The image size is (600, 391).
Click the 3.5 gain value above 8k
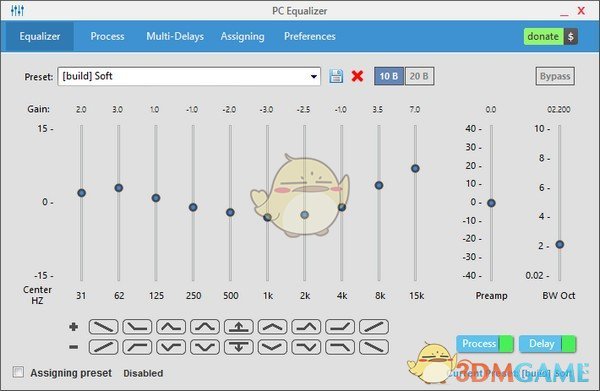tap(378, 110)
